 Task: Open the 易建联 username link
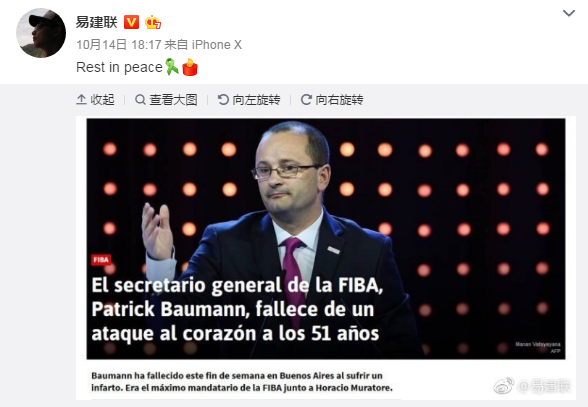click(96, 22)
